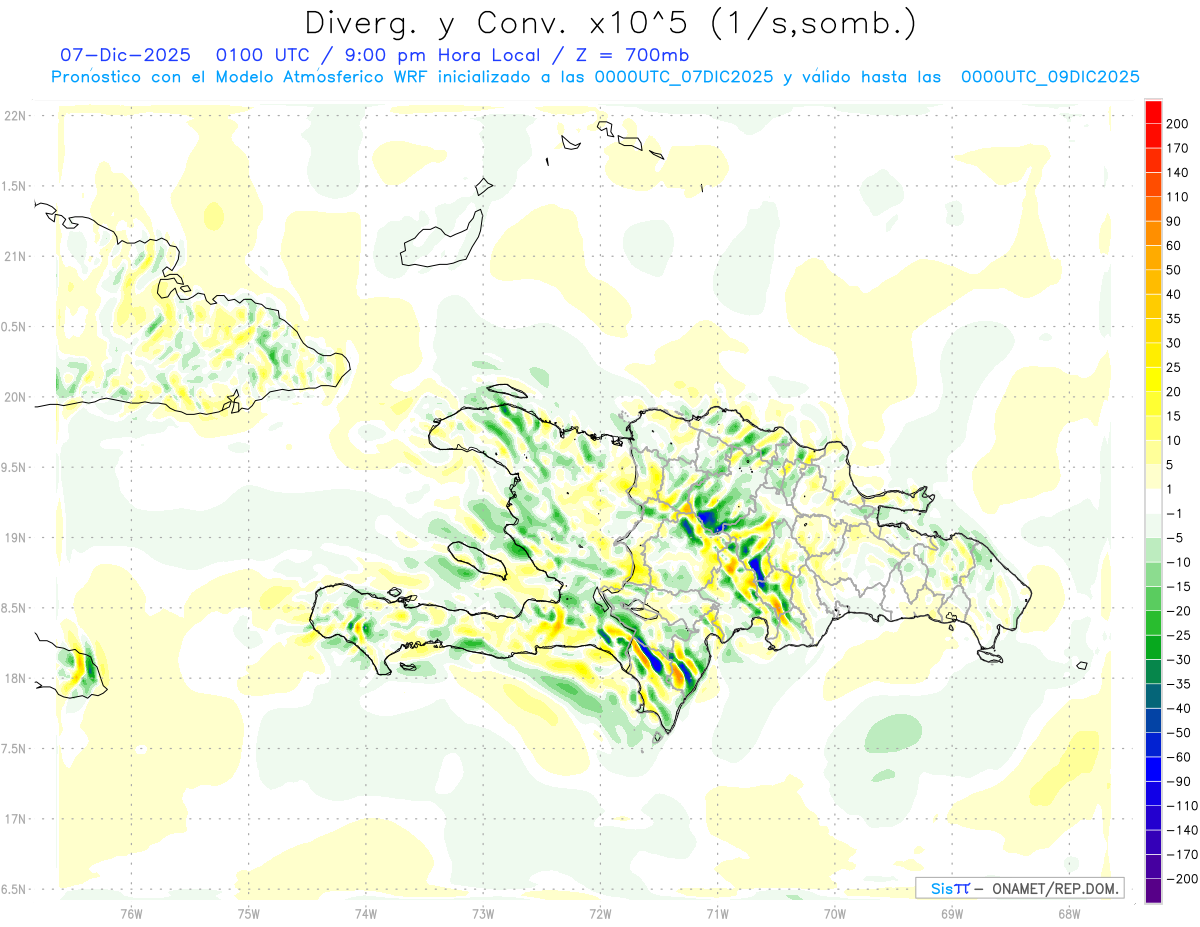The height and width of the screenshot is (927, 1200).
Task: Select the blue colorbar swatch between -60 and -90
Action: coord(1153,769)
